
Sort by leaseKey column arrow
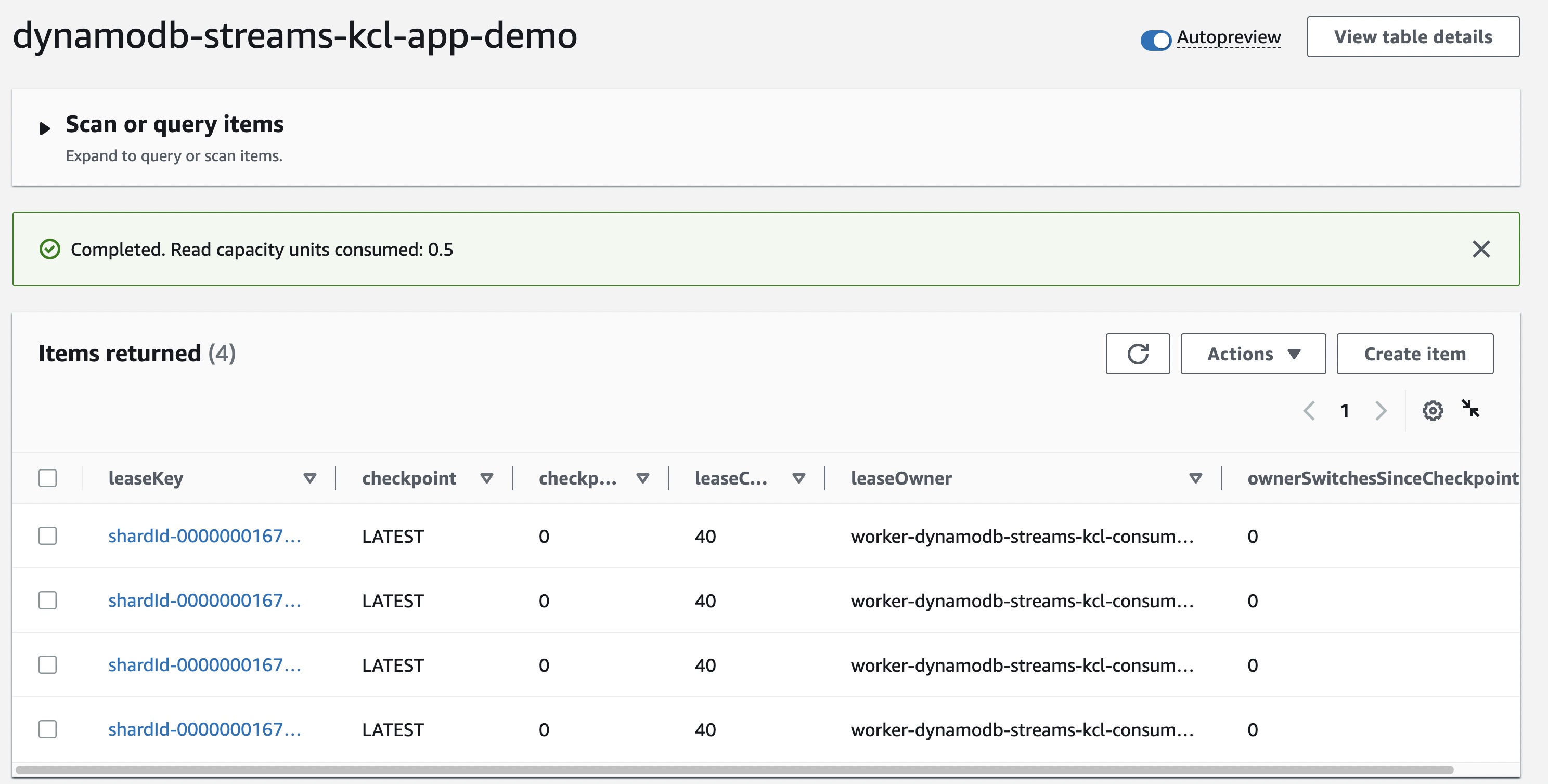tap(309, 479)
